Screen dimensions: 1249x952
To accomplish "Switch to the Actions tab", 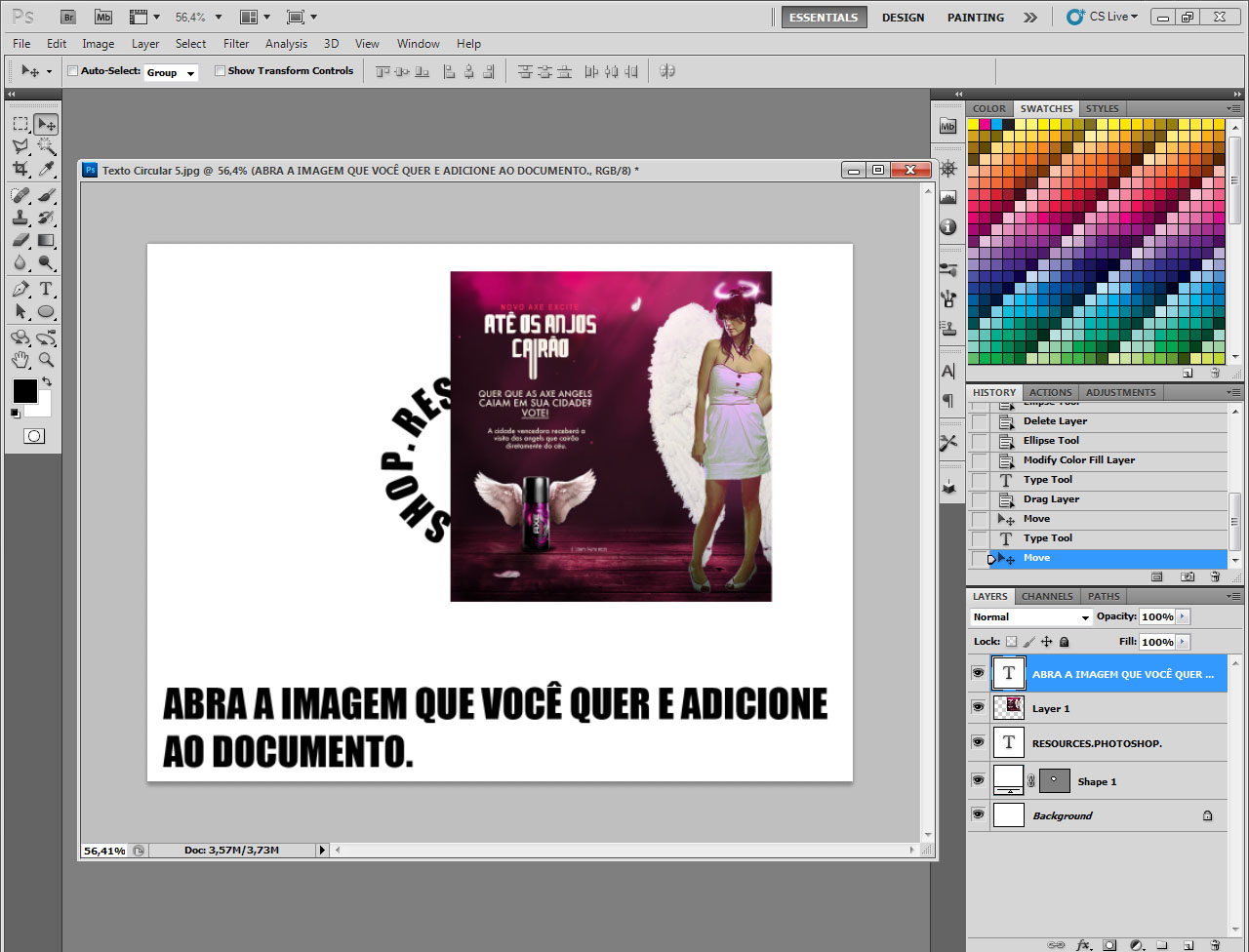I will 1050,392.
